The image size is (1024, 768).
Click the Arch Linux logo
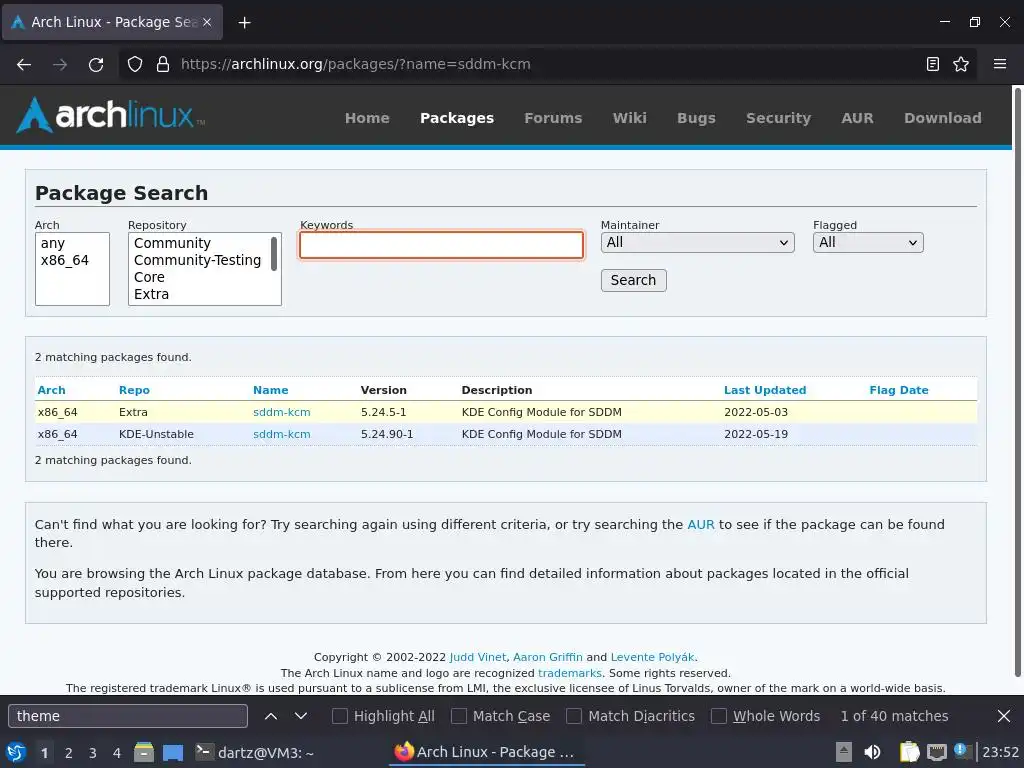click(110, 115)
